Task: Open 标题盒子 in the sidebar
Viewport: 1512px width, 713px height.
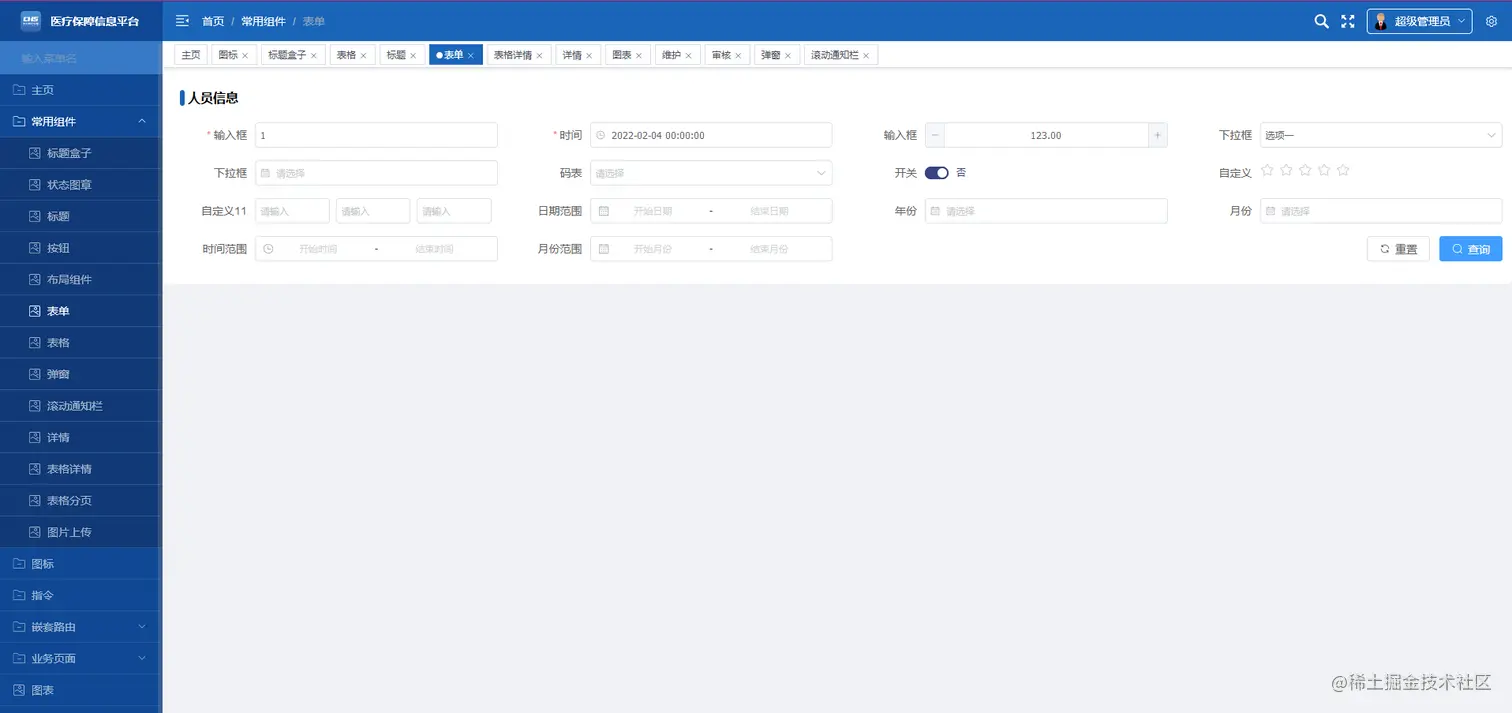Action: click(x=80, y=153)
